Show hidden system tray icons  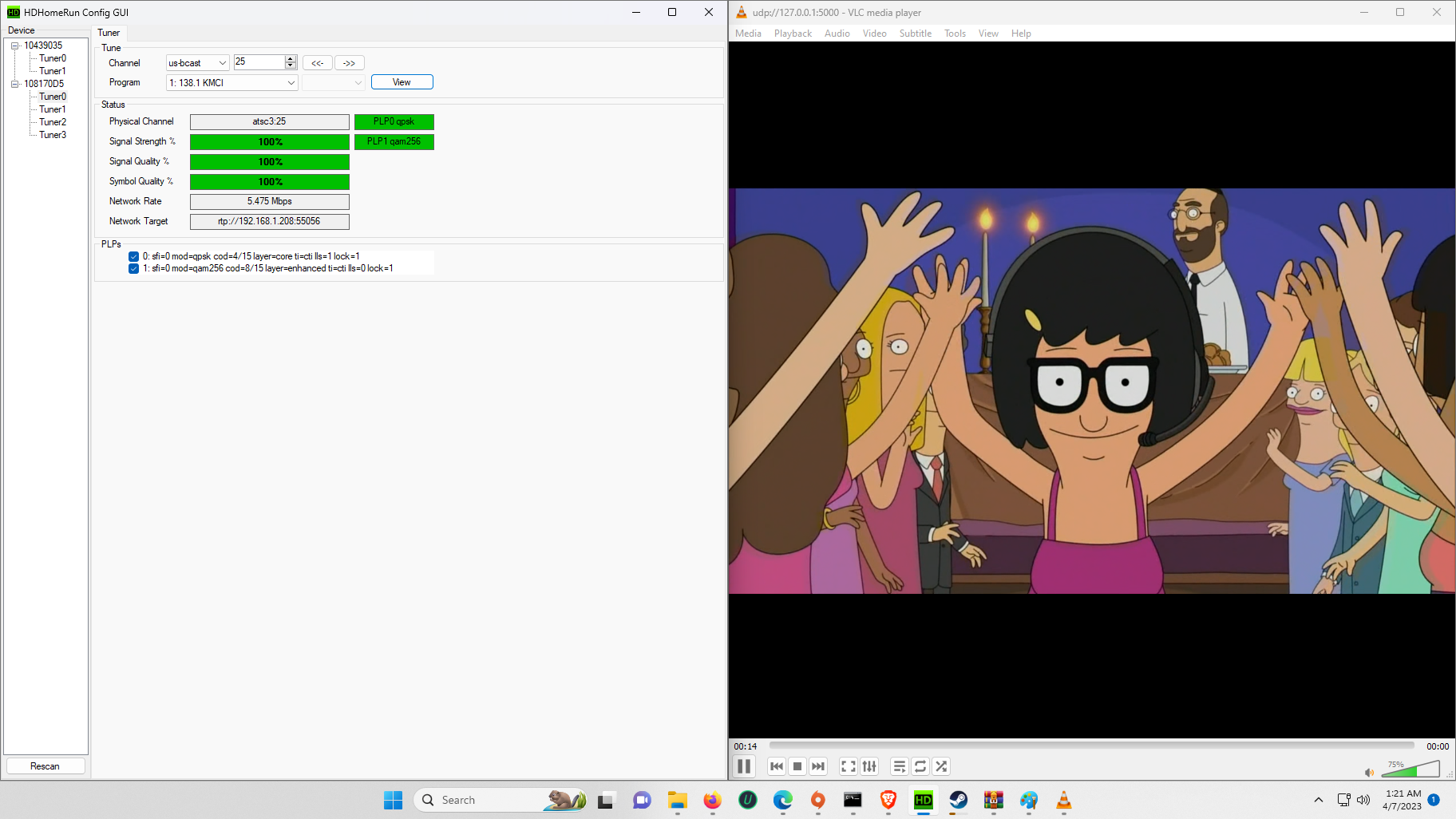click(1319, 800)
